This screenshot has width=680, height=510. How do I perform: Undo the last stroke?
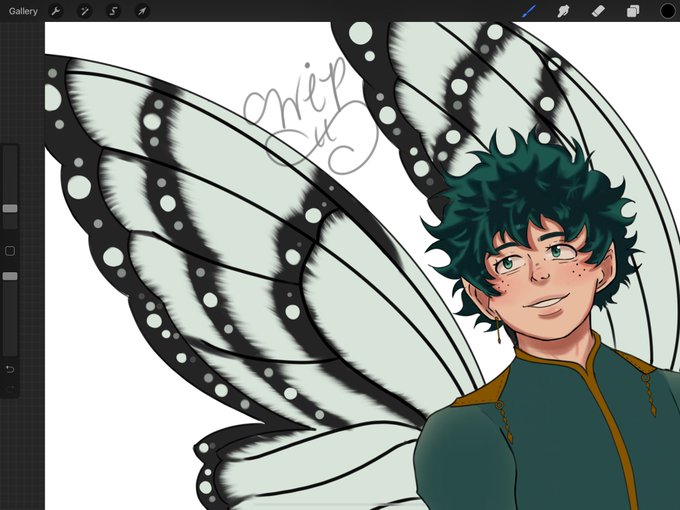point(10,369)
